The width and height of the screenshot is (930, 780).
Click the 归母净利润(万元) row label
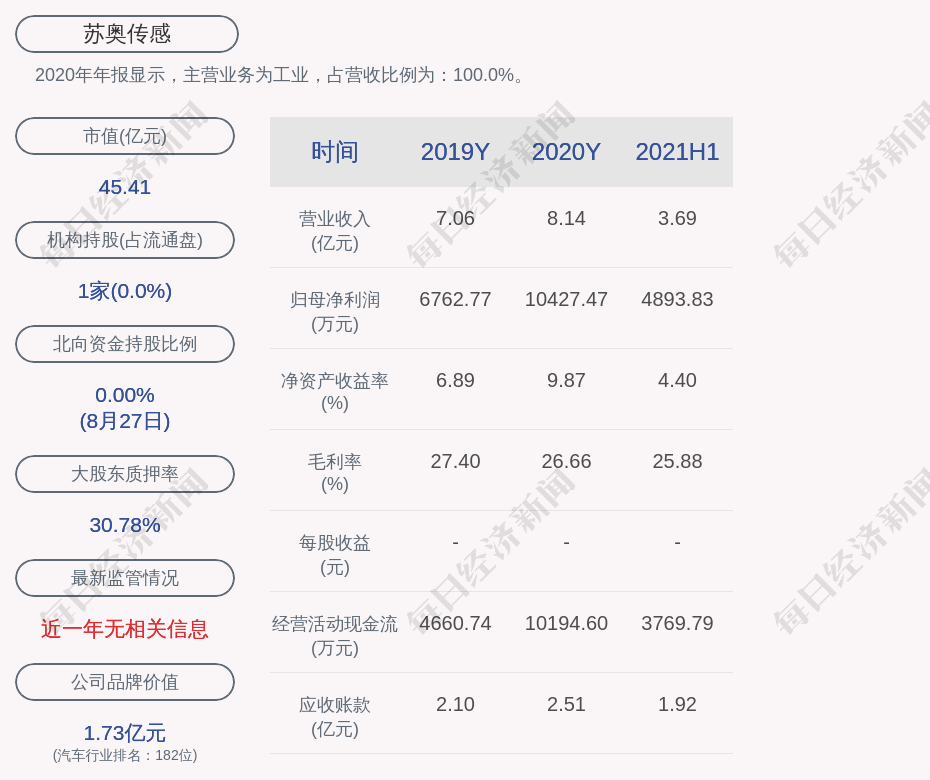[335, 312]
